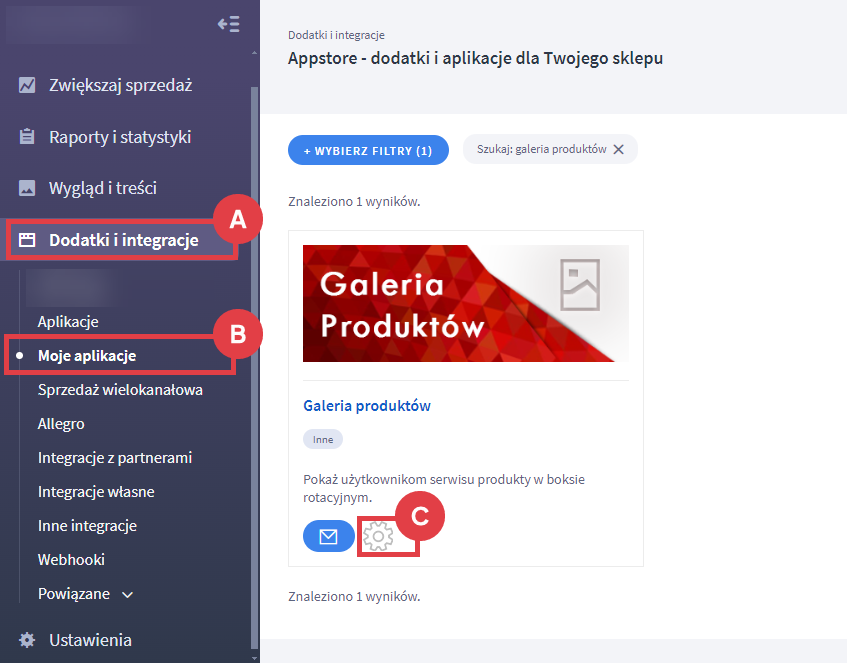Screen dimensions: 847x663
Task: Click the Galeria Produktów banner image
Action: click(465, 303)
